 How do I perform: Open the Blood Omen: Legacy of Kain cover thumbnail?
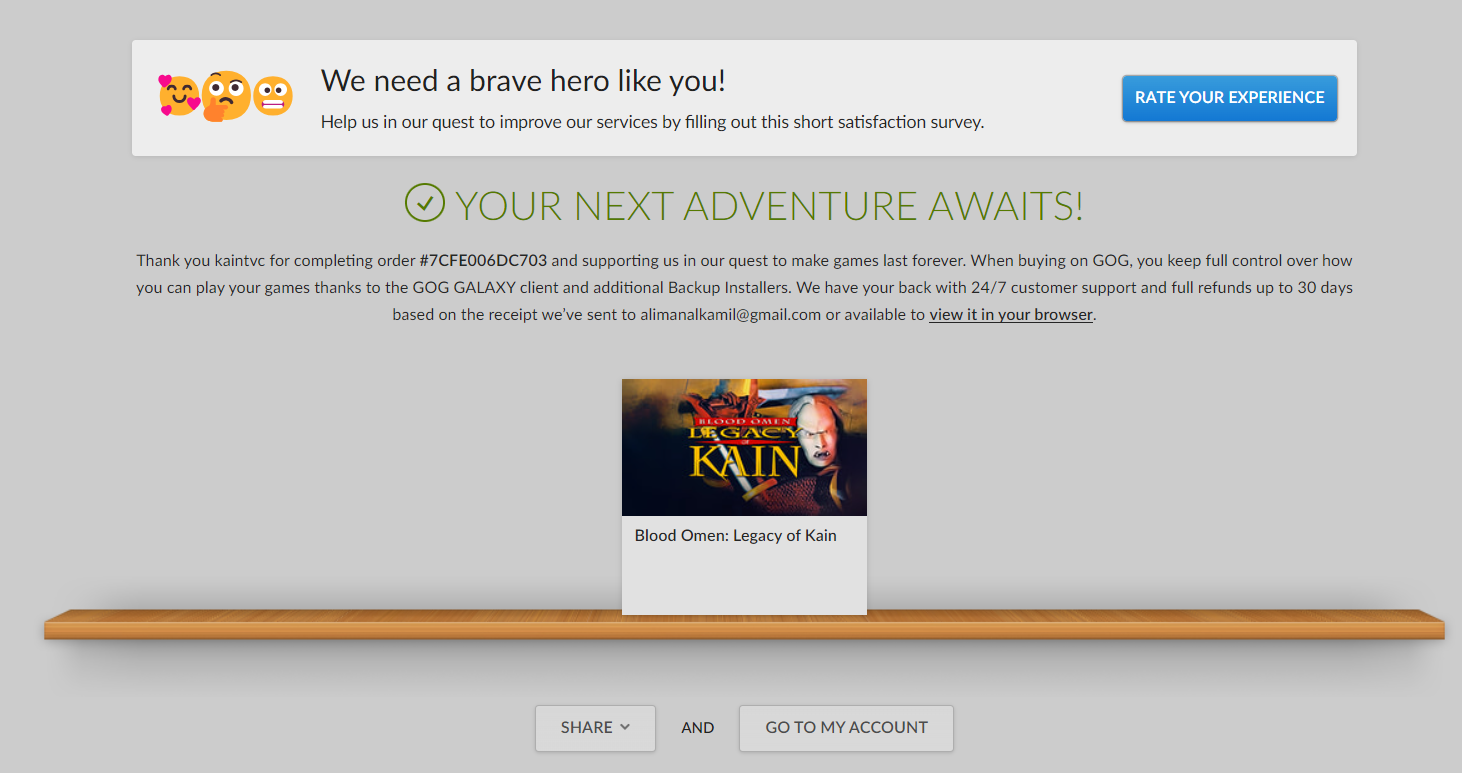(x=744, y=447)
